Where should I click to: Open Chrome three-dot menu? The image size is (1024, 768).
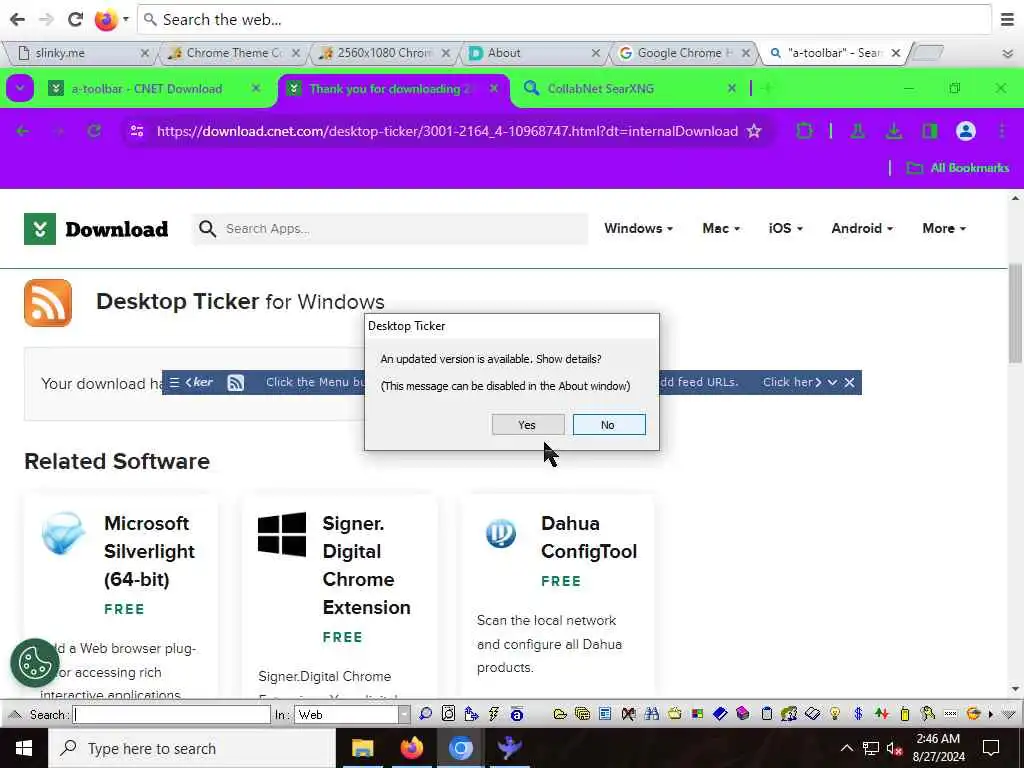point(1002,131)
